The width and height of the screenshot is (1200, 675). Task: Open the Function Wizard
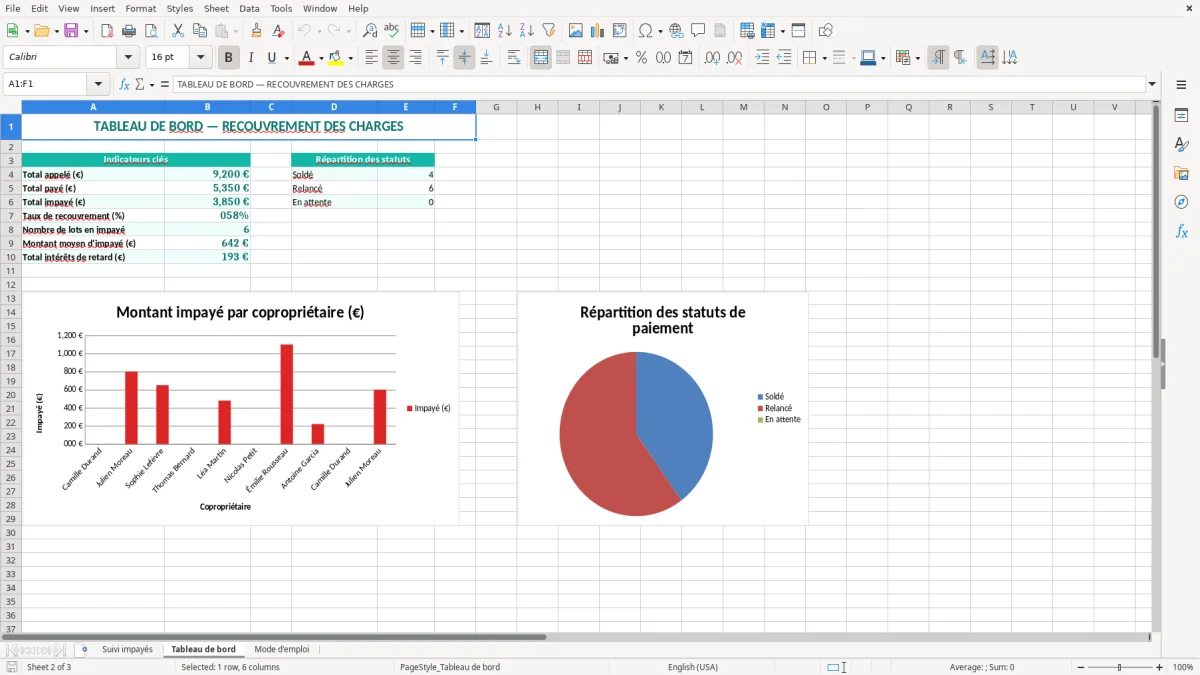[124, 85]
